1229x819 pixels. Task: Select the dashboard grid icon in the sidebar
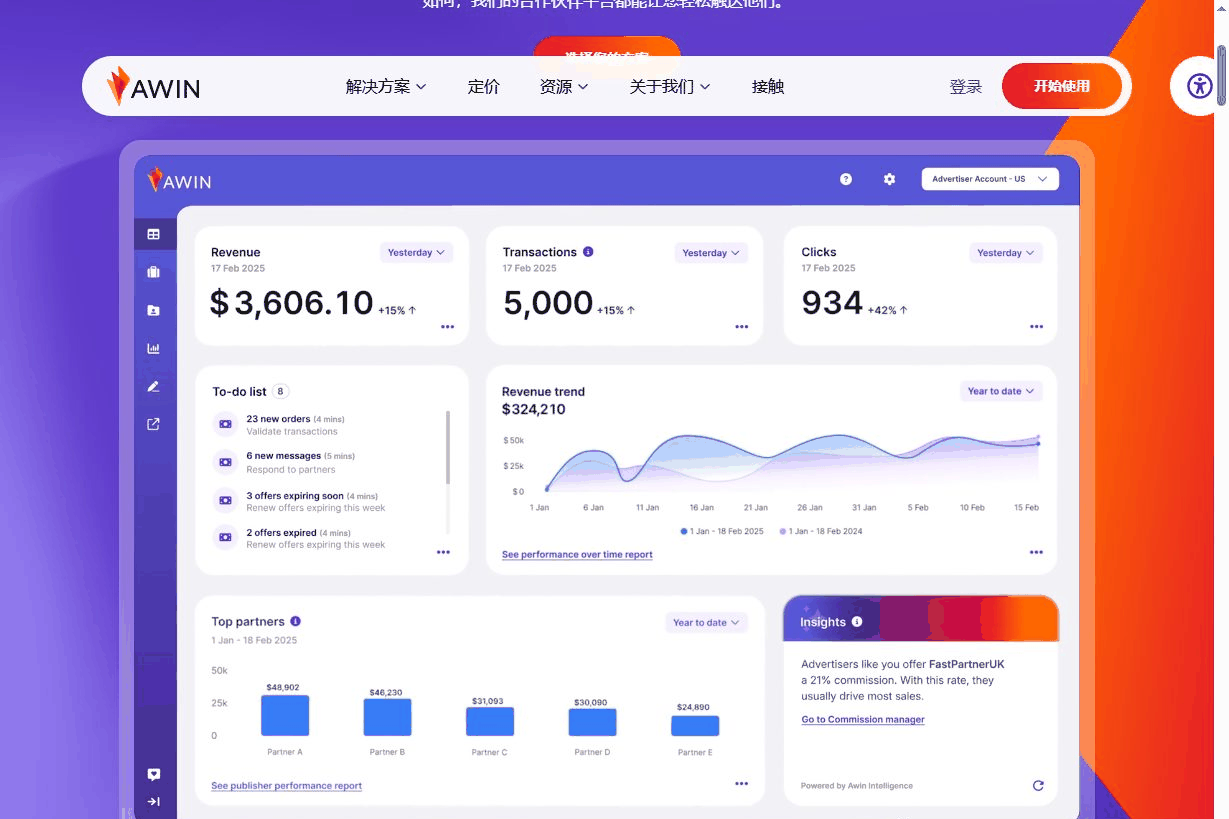click(x=154, y=234)
